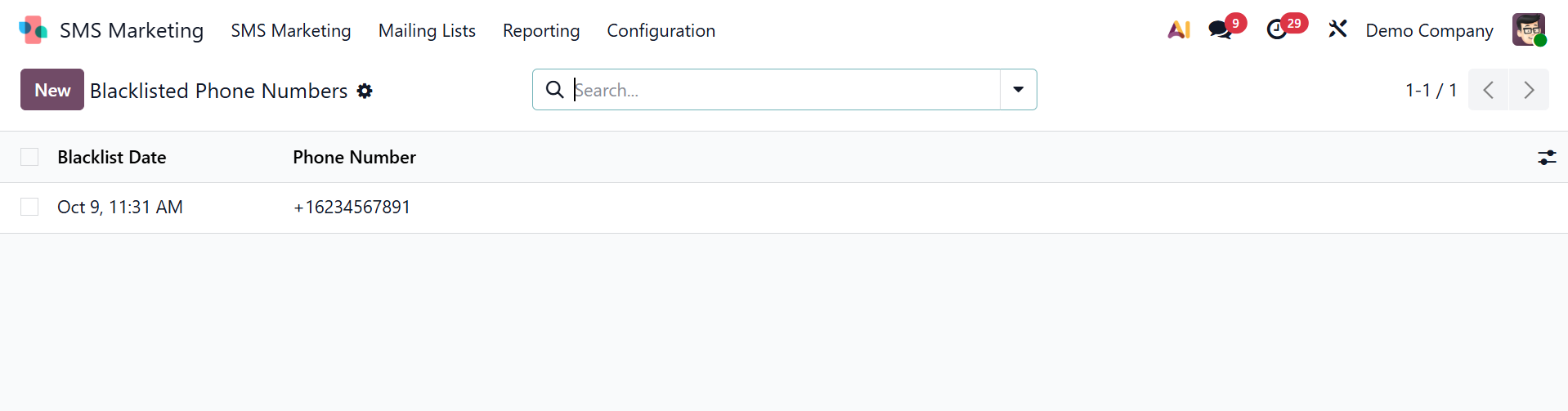Click the magnifying glass search icon
1568x411 pixels.
(554, 90)
